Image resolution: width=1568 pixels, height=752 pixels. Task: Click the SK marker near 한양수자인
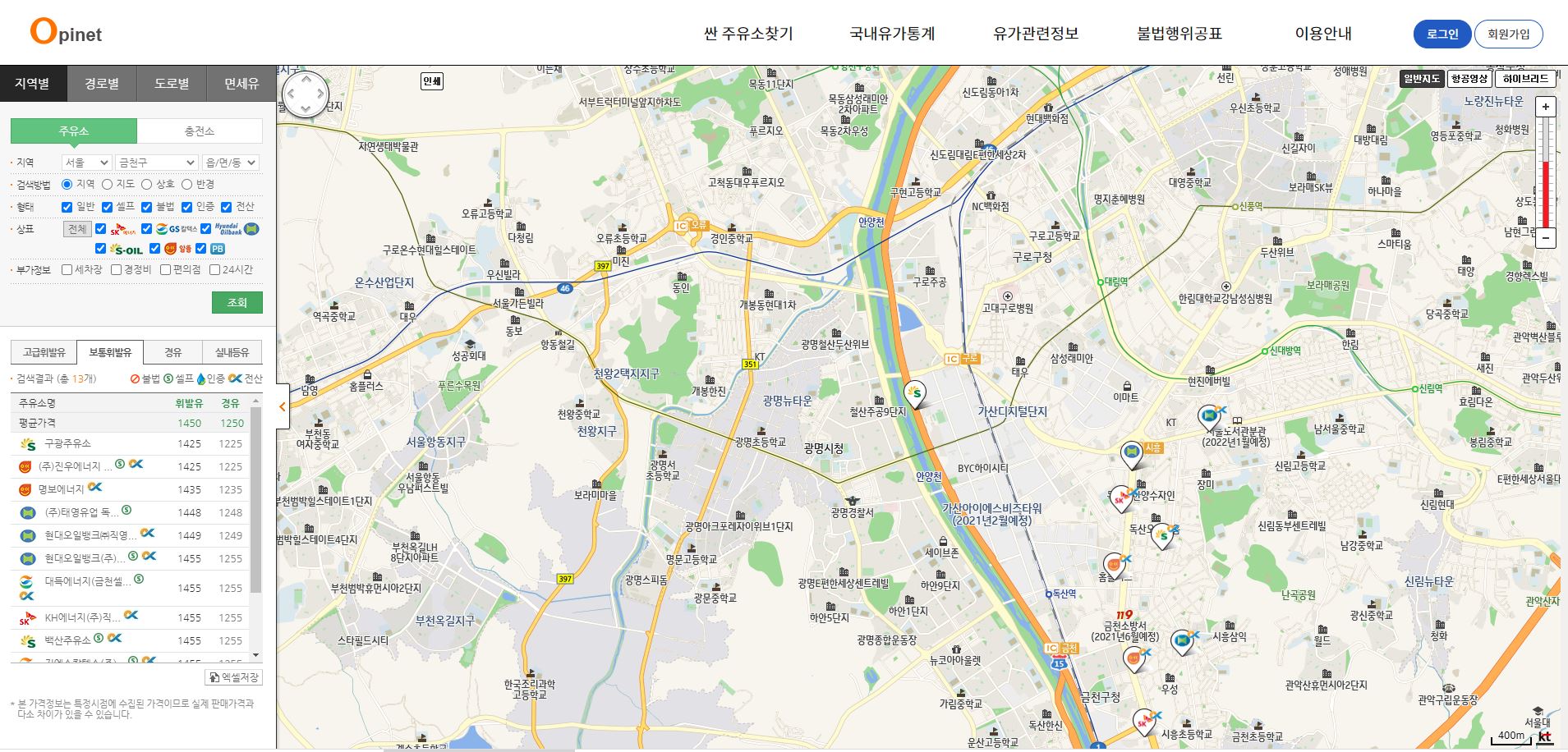click(x=1120, y=499)
